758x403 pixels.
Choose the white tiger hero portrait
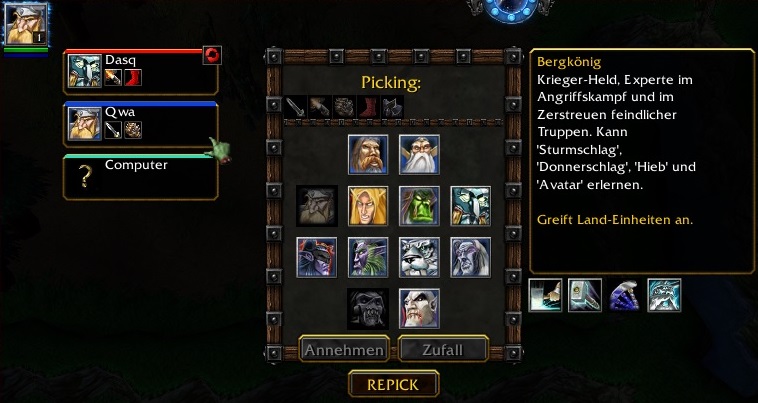[419, 257]
